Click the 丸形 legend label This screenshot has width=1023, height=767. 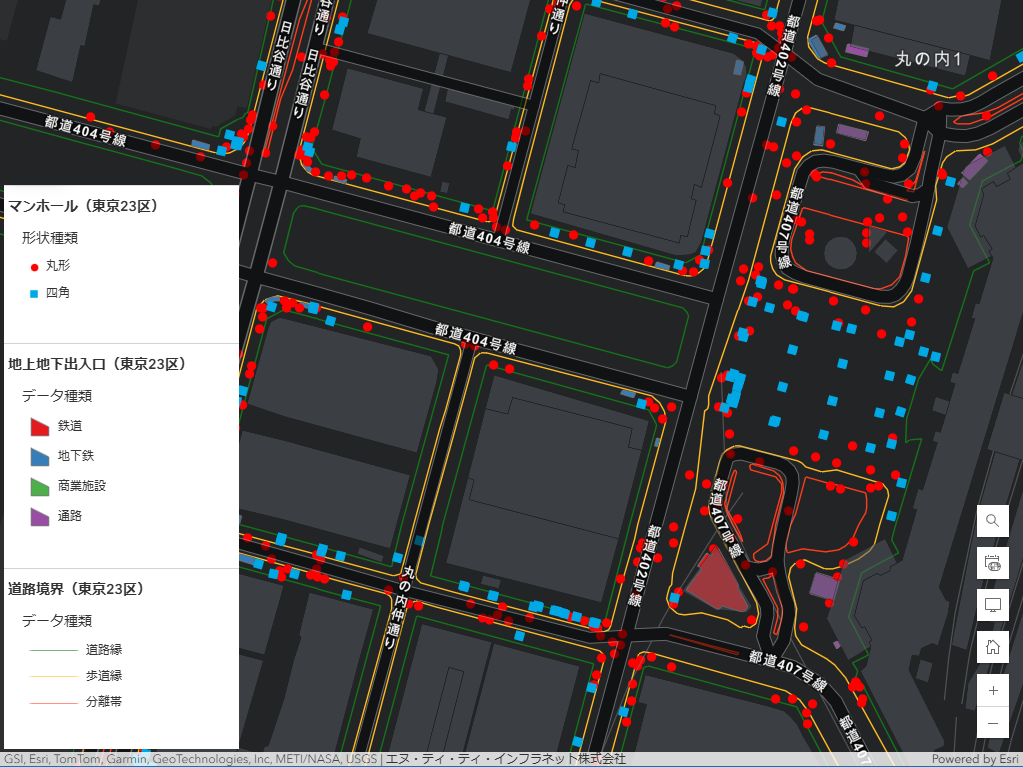coord(57,265)
